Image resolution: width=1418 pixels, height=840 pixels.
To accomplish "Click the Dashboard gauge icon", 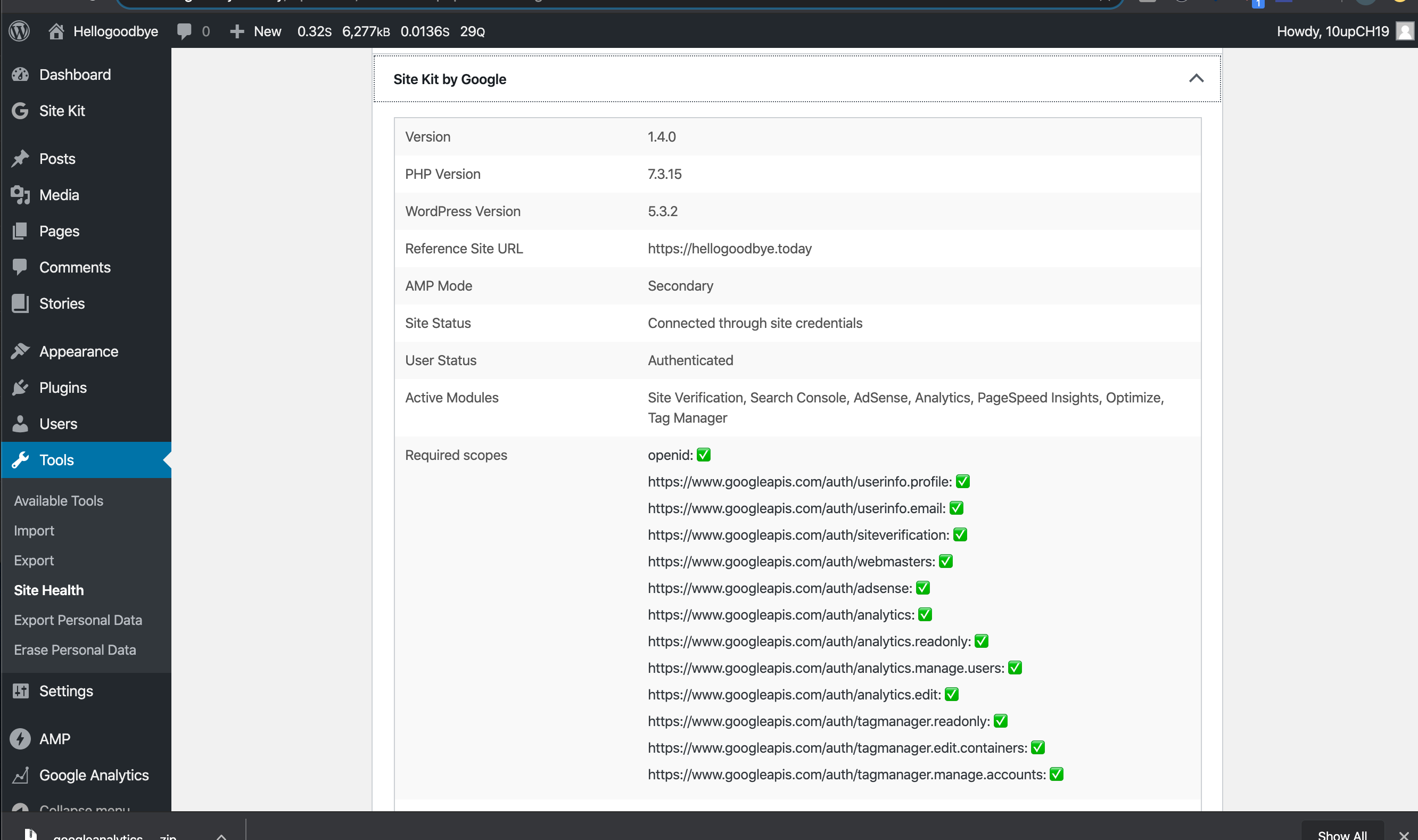I will coord(20,75).
